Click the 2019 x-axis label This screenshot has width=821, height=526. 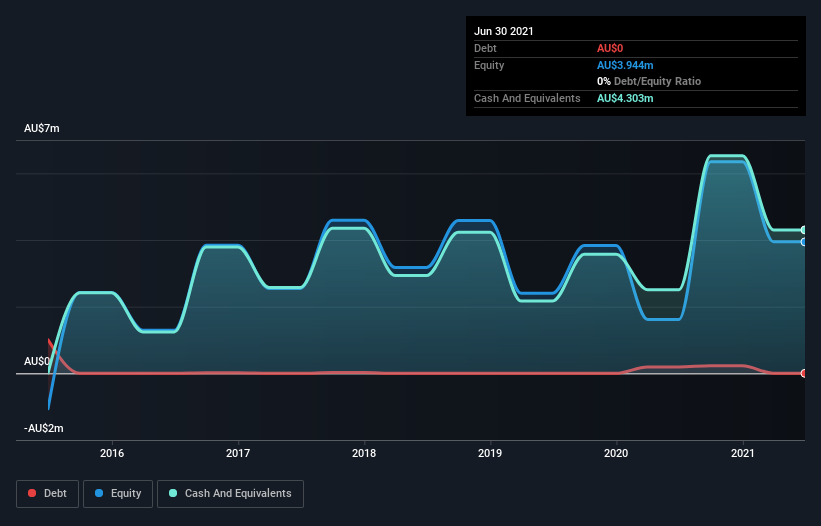pos(490,453)
